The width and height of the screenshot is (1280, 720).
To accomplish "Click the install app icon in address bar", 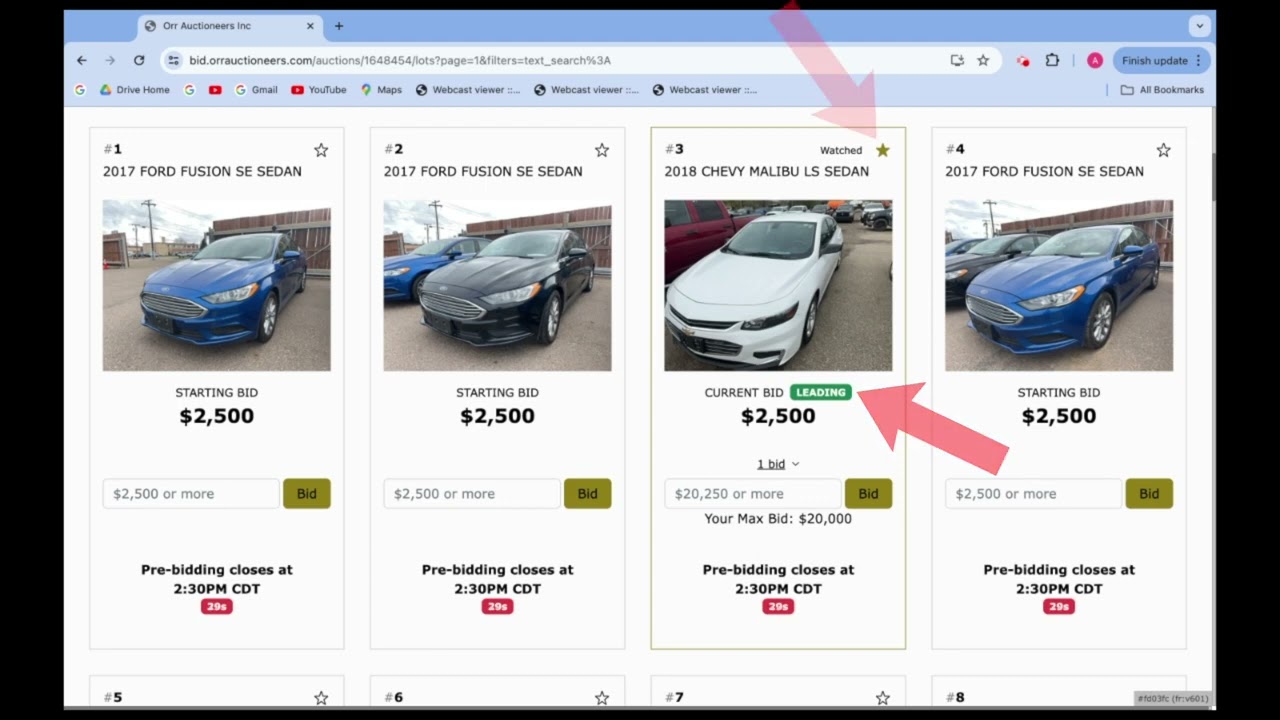I will point(957,60).
